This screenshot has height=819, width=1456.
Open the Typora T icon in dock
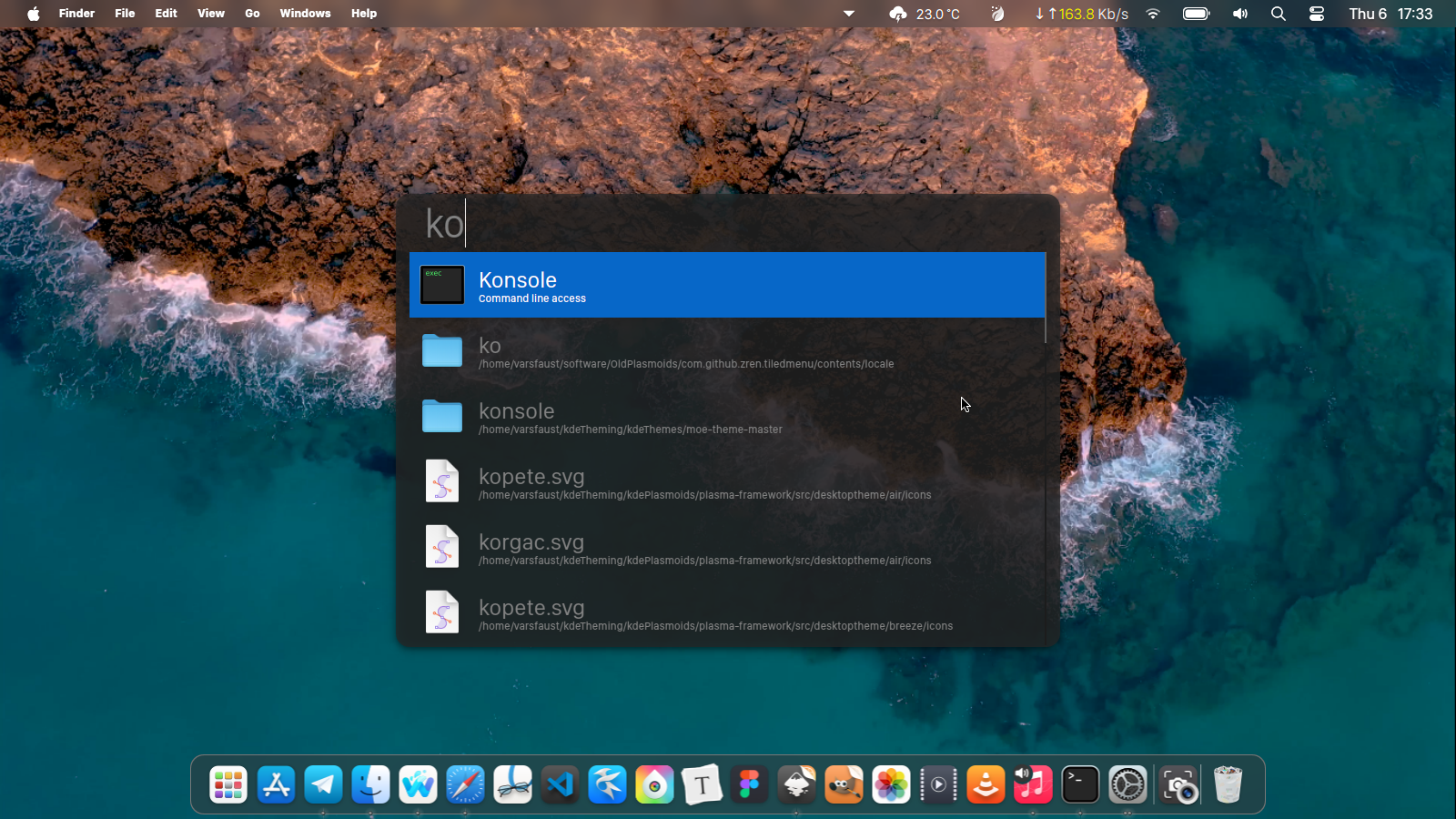click(x=702, y=784)
